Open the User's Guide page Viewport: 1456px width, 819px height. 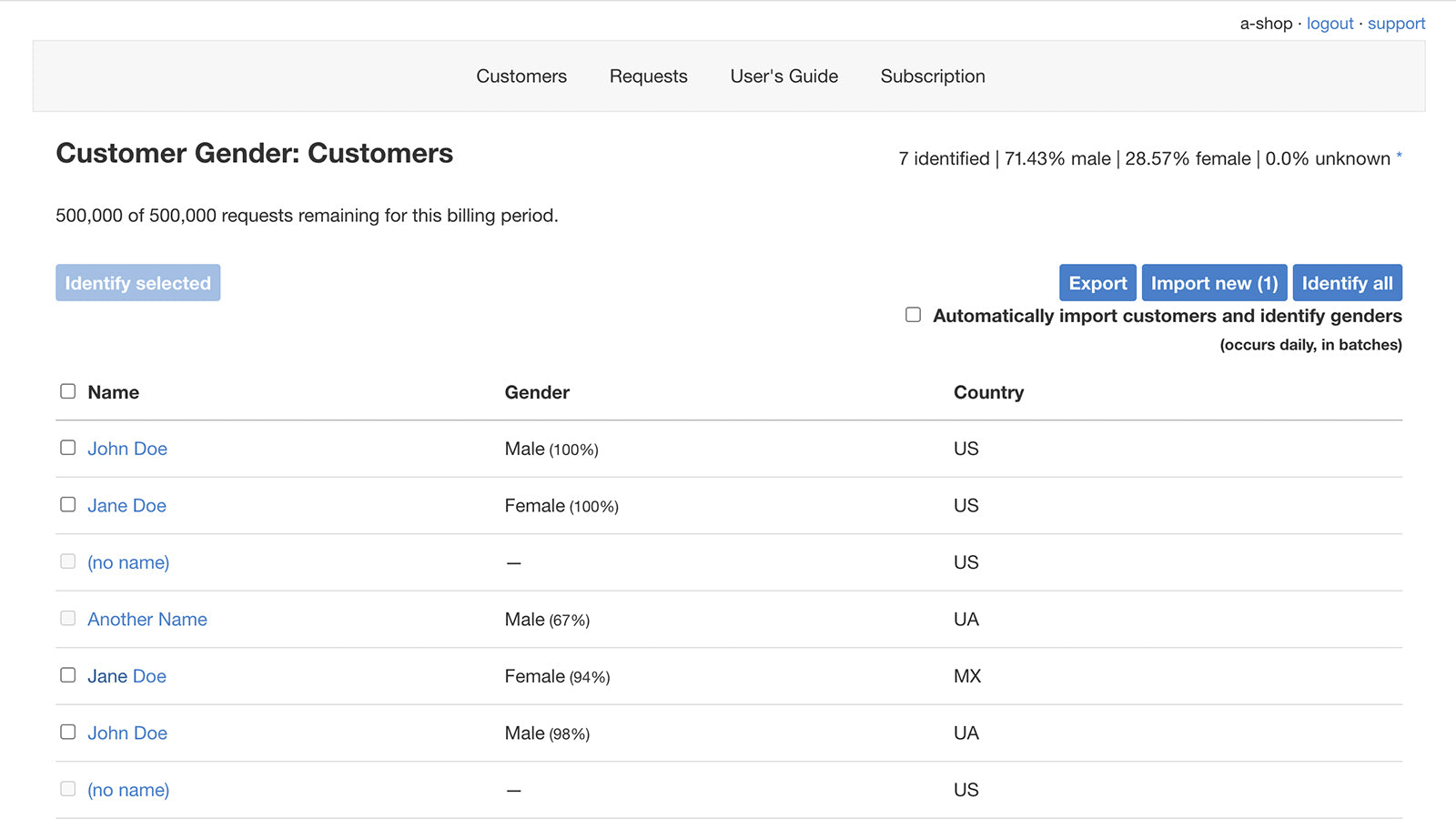(784, 76)
